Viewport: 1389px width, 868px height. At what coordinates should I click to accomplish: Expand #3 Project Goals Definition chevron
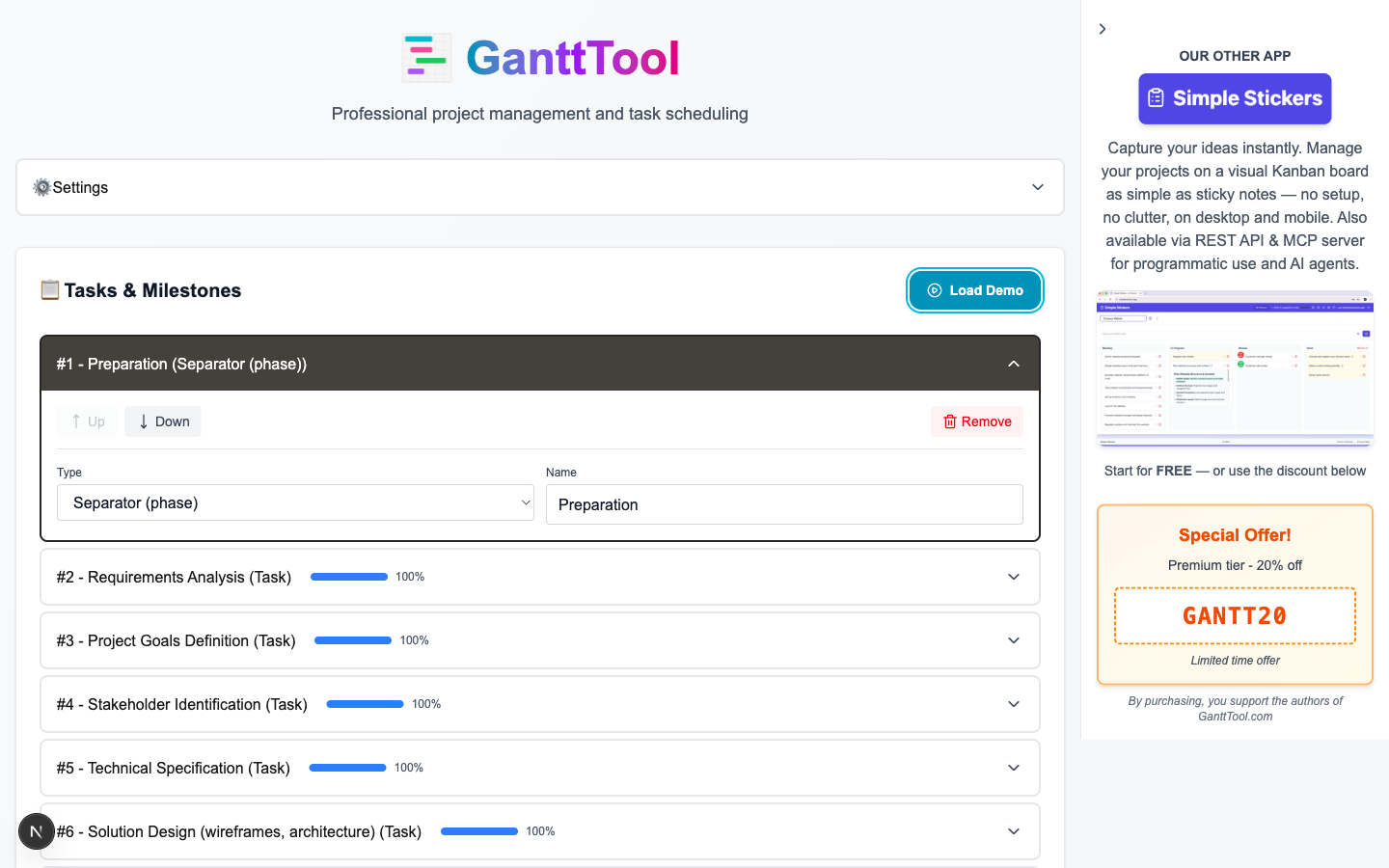(1014, 640)
